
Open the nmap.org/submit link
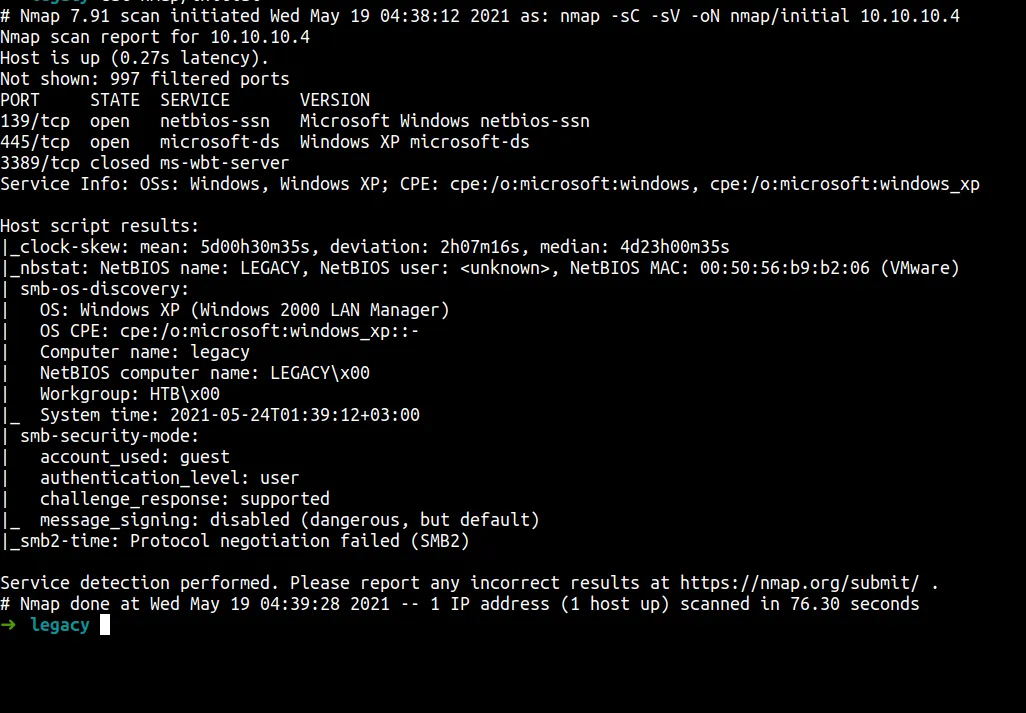pyautogui.click(x=799, y=583)
